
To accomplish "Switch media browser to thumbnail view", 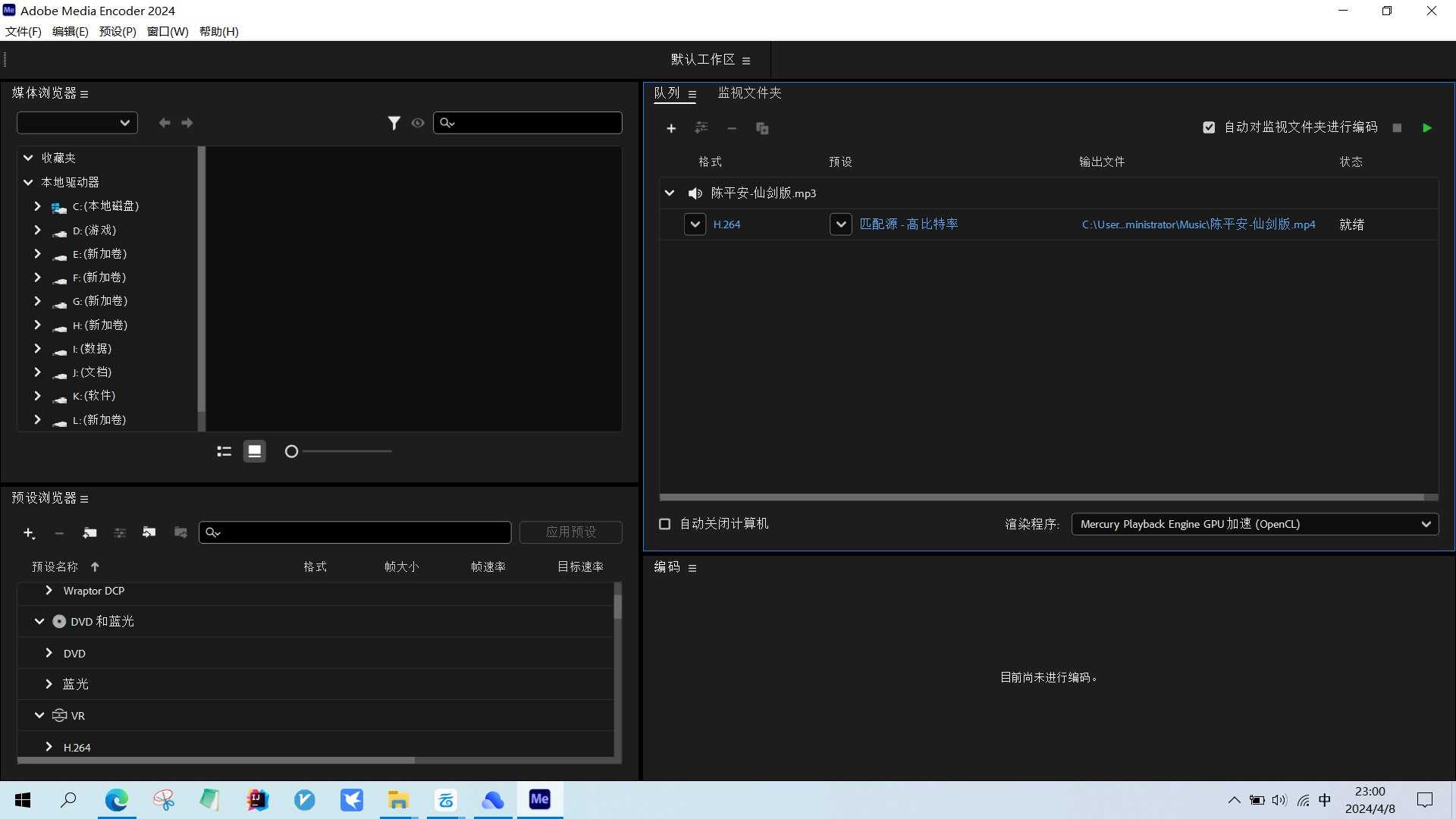I will click(x=255, y=451).
